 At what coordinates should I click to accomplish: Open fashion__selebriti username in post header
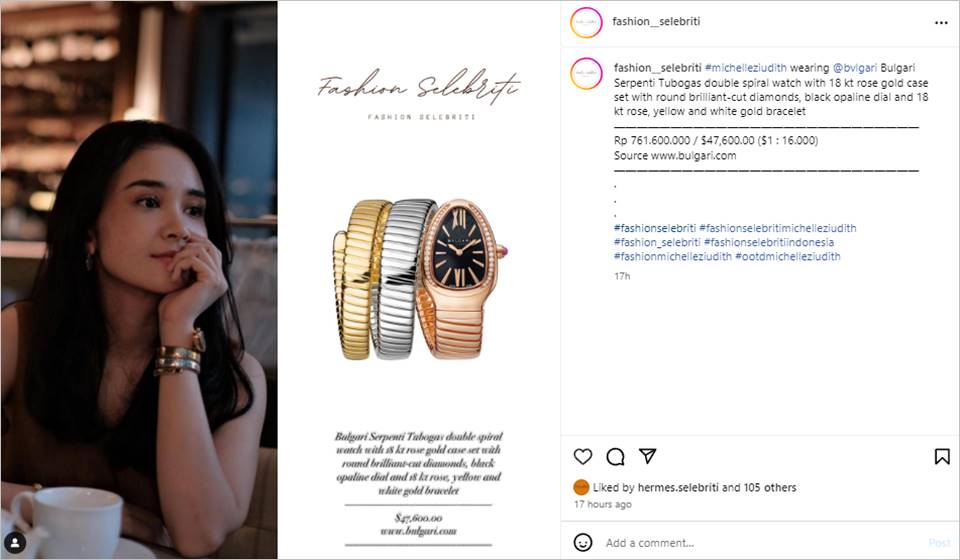(656, 21)
